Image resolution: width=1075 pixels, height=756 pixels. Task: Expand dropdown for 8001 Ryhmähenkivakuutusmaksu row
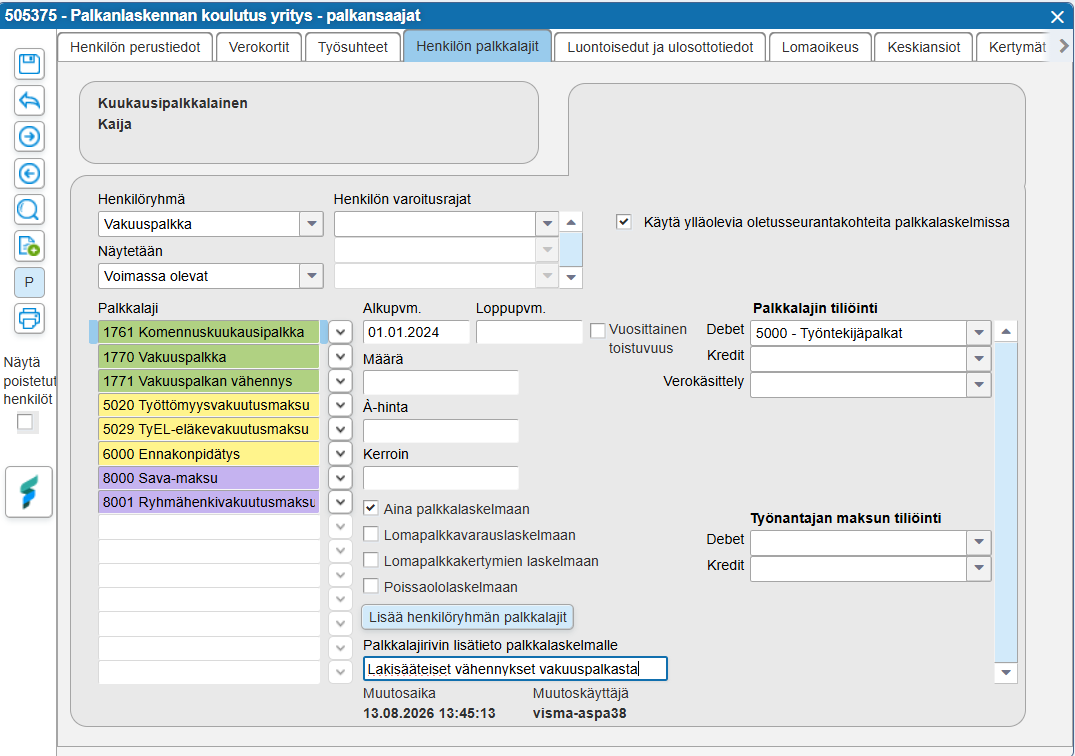click(340, 502)
